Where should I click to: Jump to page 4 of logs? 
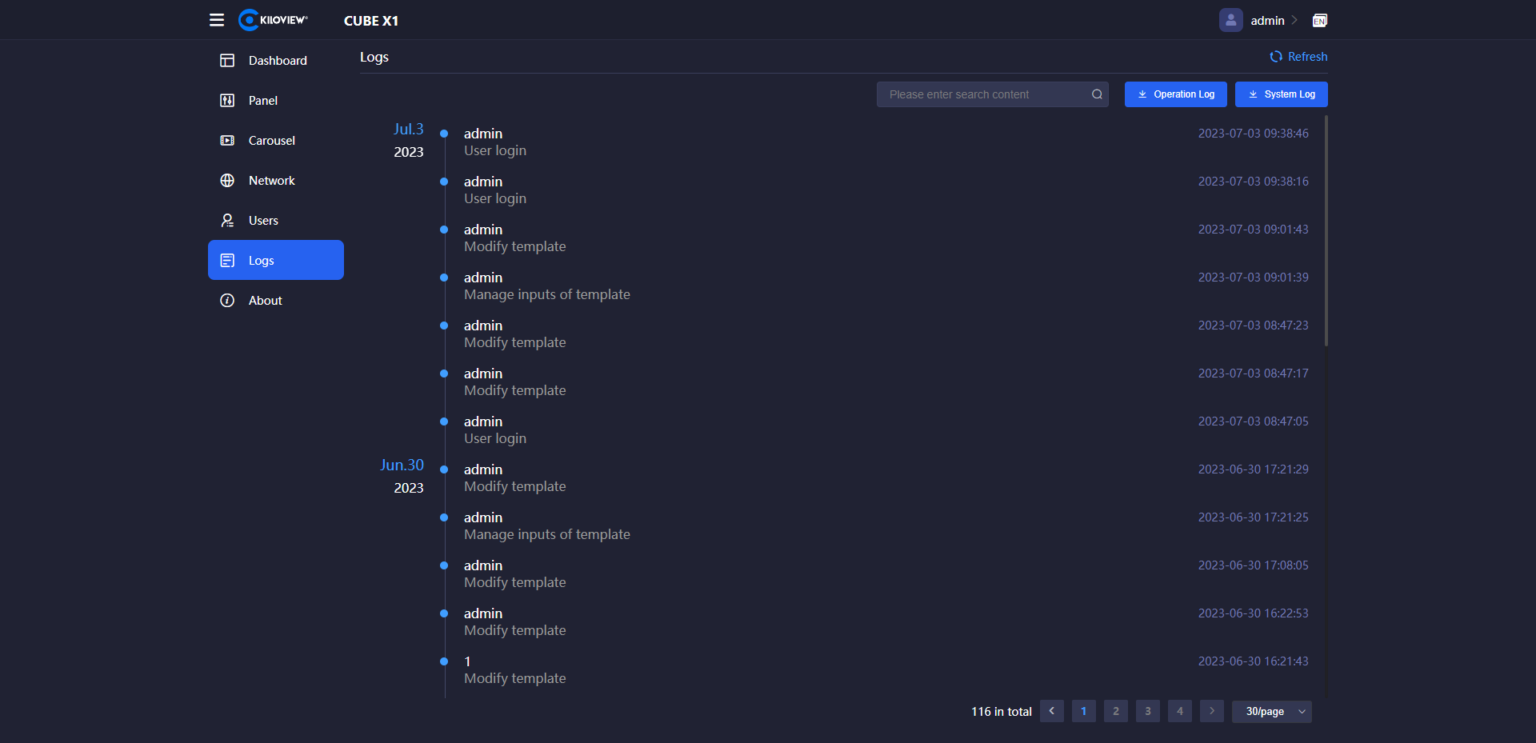coord(1179,711)
